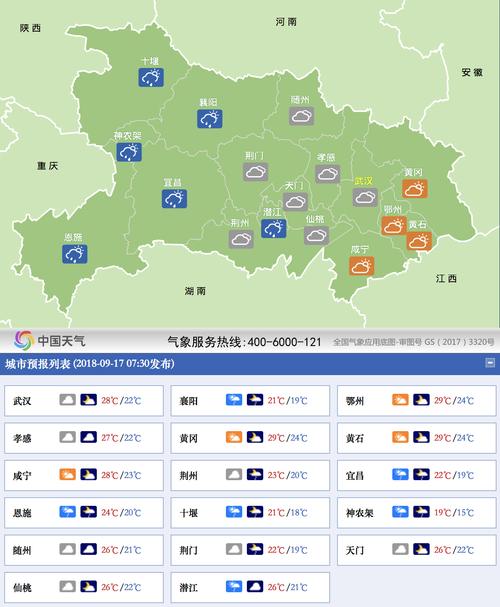Open 孝感 city name in forecast list
Image resolution: width=500 pixels, height=607 pixels.
pos(22,438)
